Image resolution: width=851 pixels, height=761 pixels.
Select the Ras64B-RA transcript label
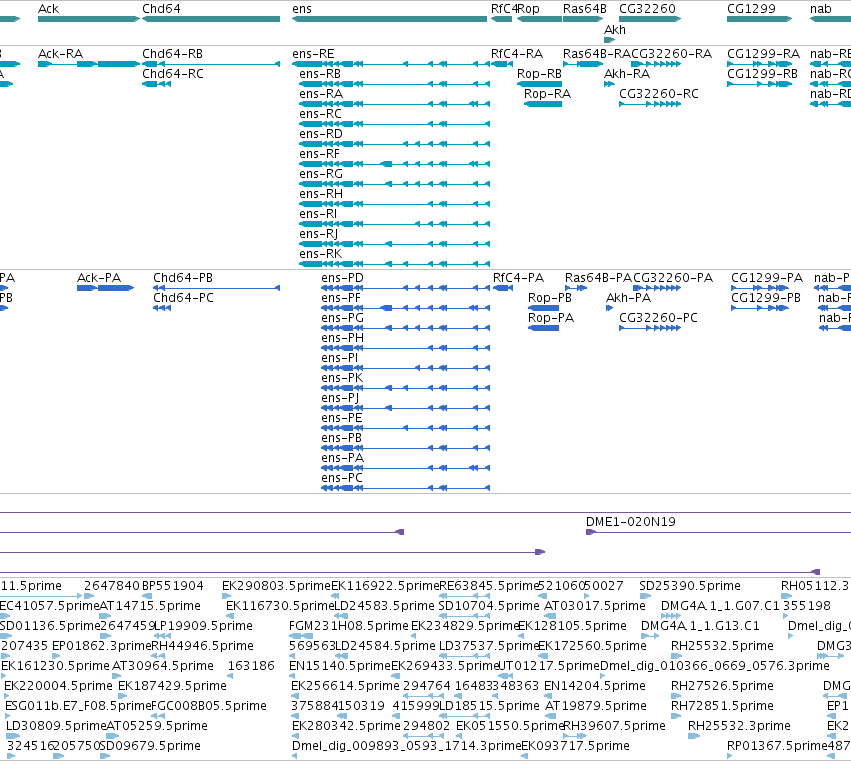[x=596, y=54]
